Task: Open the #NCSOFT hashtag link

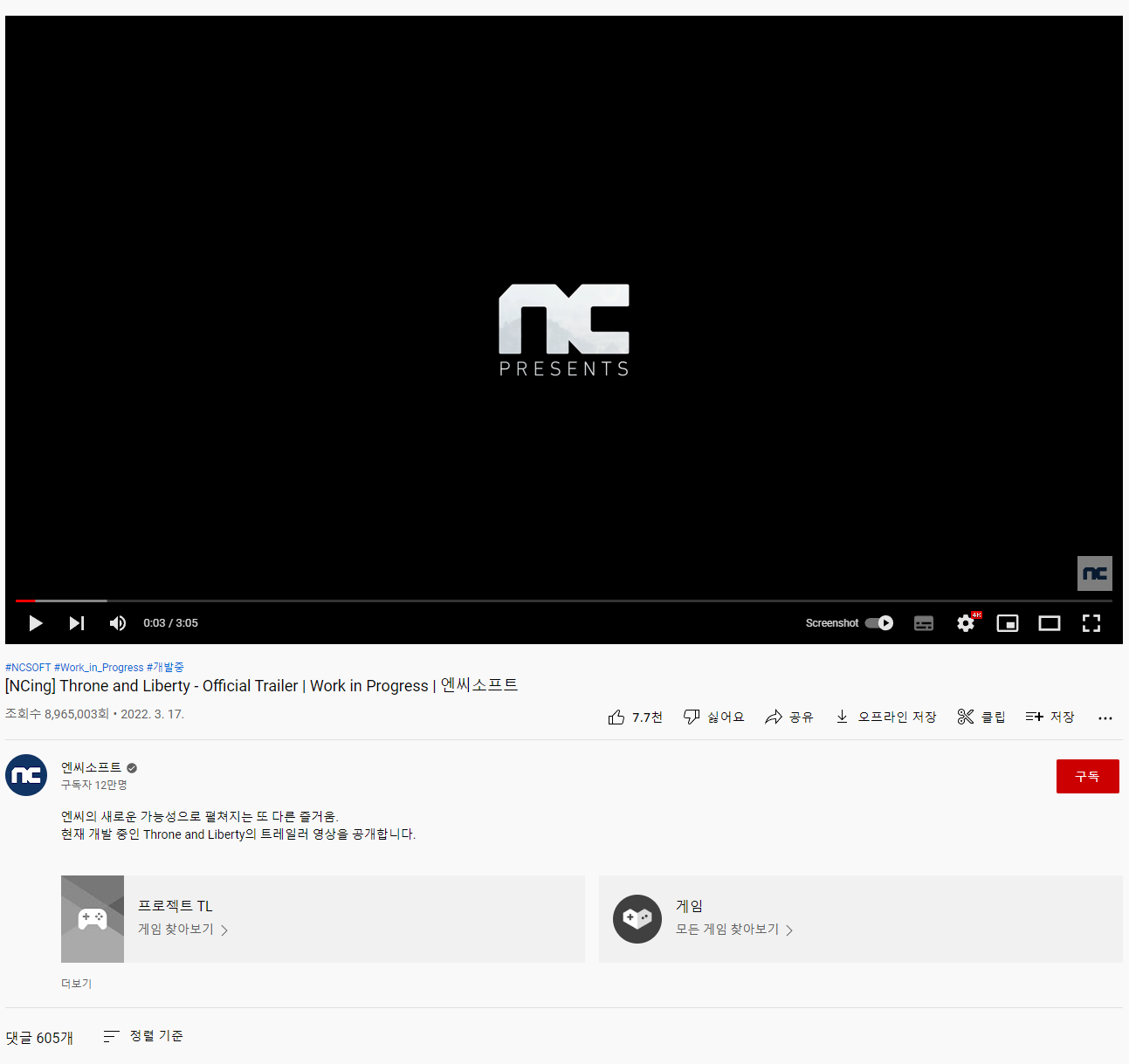Action: point(28,668)
